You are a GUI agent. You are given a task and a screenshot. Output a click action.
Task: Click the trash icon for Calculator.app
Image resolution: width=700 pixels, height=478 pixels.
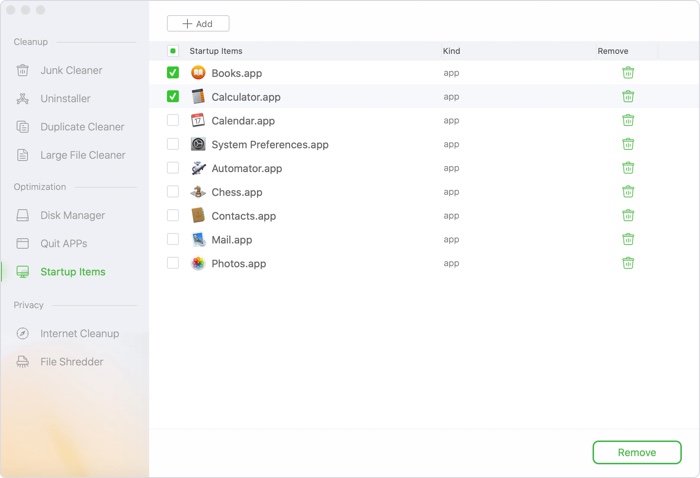click(x=628, y=96)
